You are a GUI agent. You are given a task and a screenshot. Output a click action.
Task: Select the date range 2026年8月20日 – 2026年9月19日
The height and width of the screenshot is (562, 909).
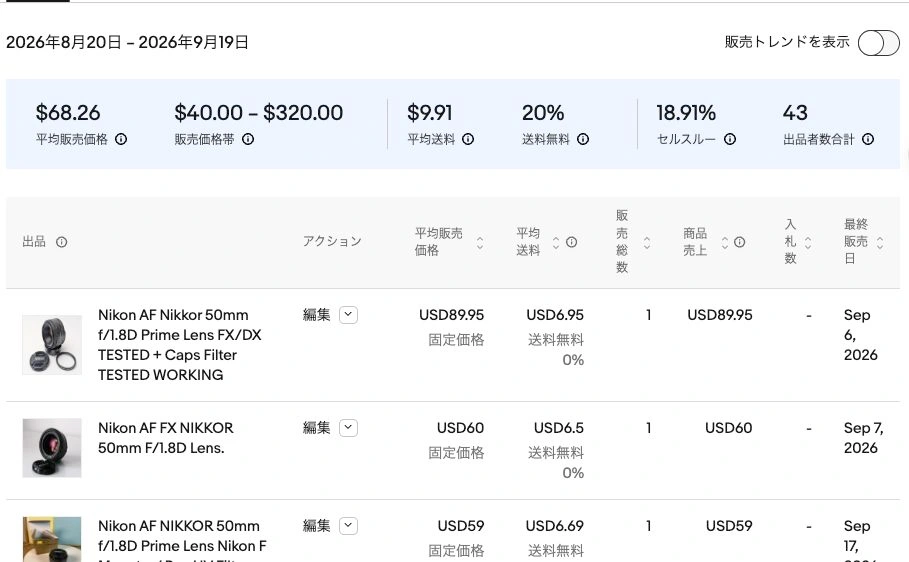pyautogui.click(x=128, y=42)
